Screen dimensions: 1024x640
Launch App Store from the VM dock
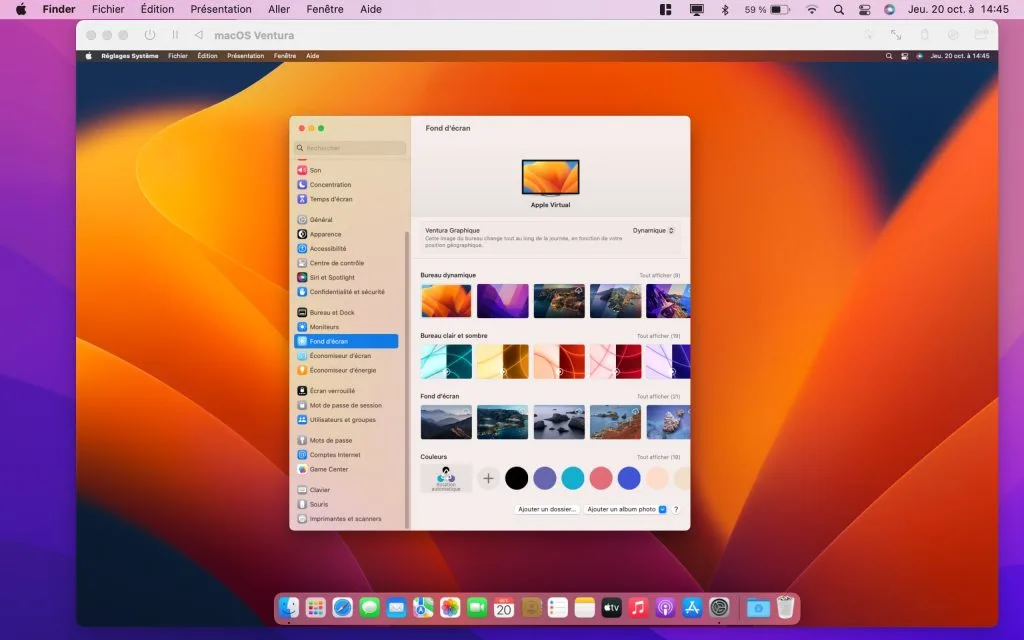[x=692, y=608]
